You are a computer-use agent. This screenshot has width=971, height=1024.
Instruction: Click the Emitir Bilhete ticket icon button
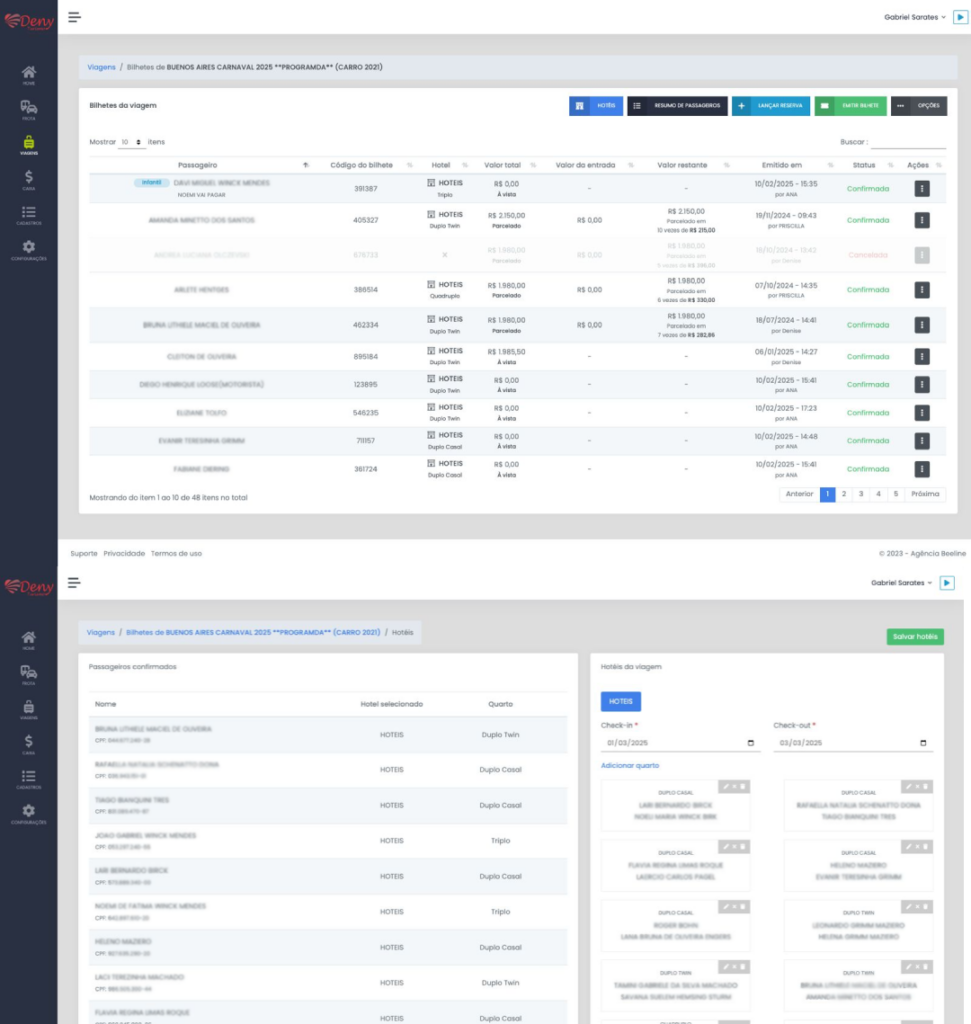850,105
